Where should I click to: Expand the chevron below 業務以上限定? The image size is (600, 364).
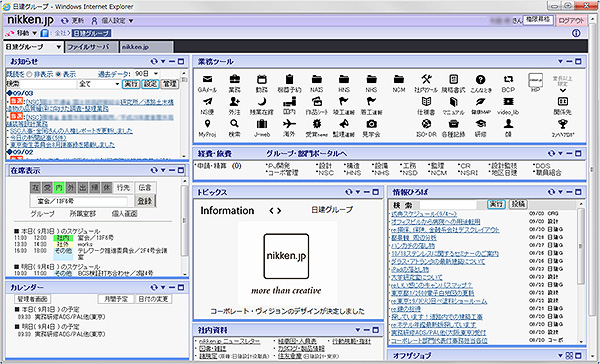562,91
